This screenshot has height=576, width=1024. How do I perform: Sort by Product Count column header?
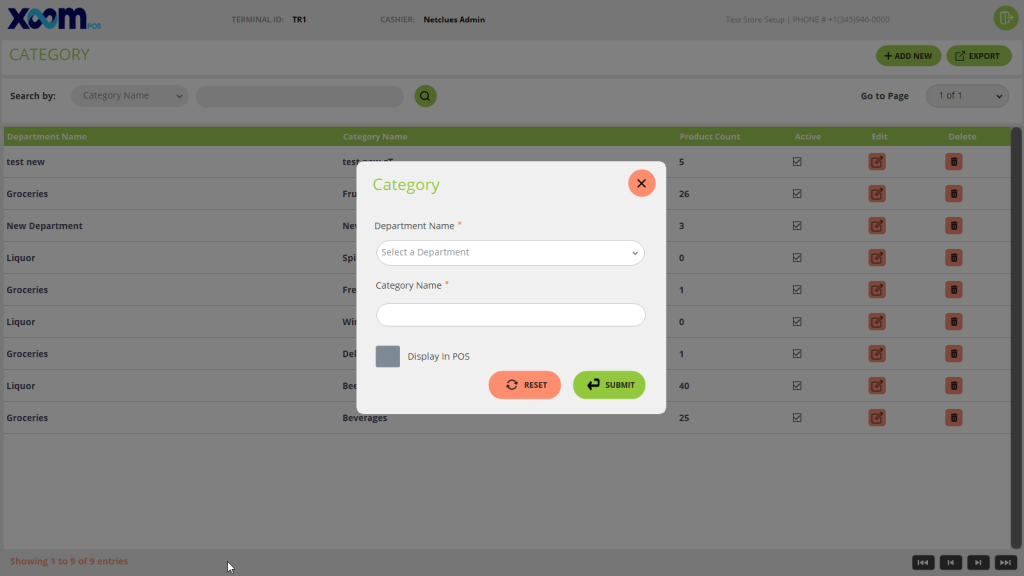pyautogui.click(x=709, y=137)
